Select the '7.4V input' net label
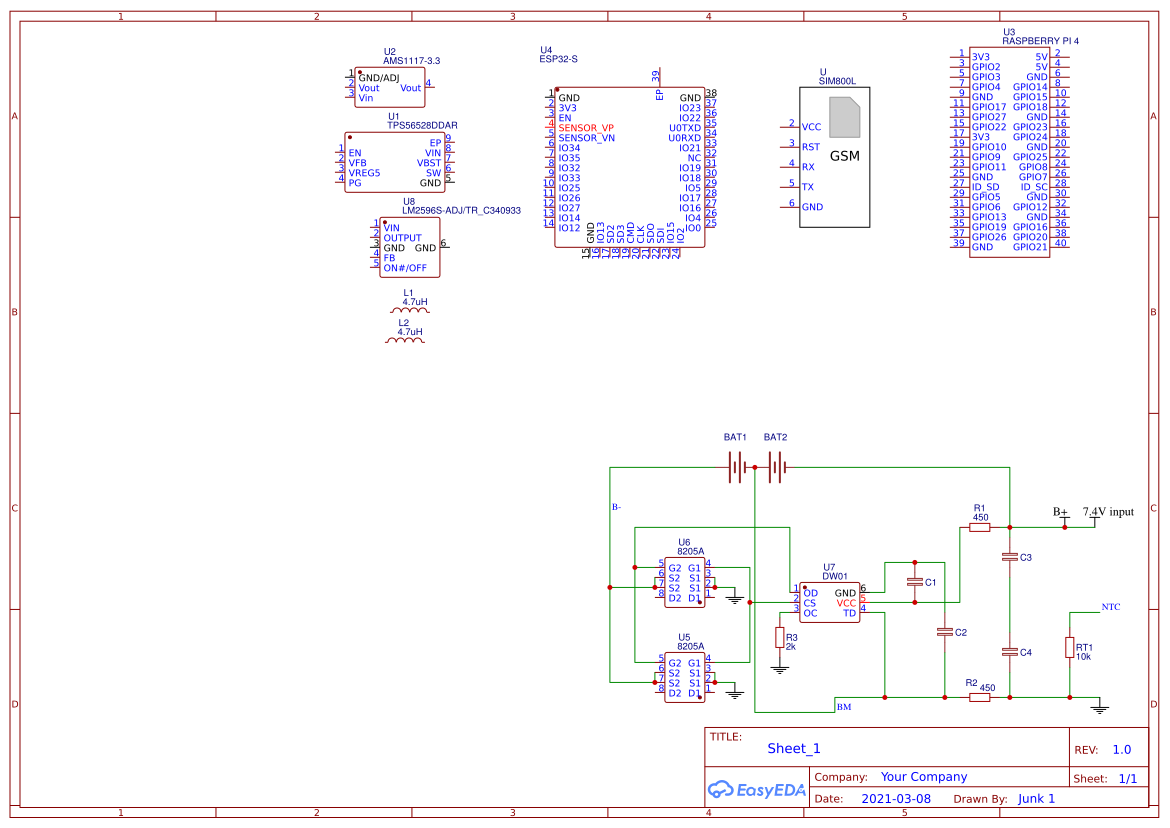 (x=1108, y=512)
